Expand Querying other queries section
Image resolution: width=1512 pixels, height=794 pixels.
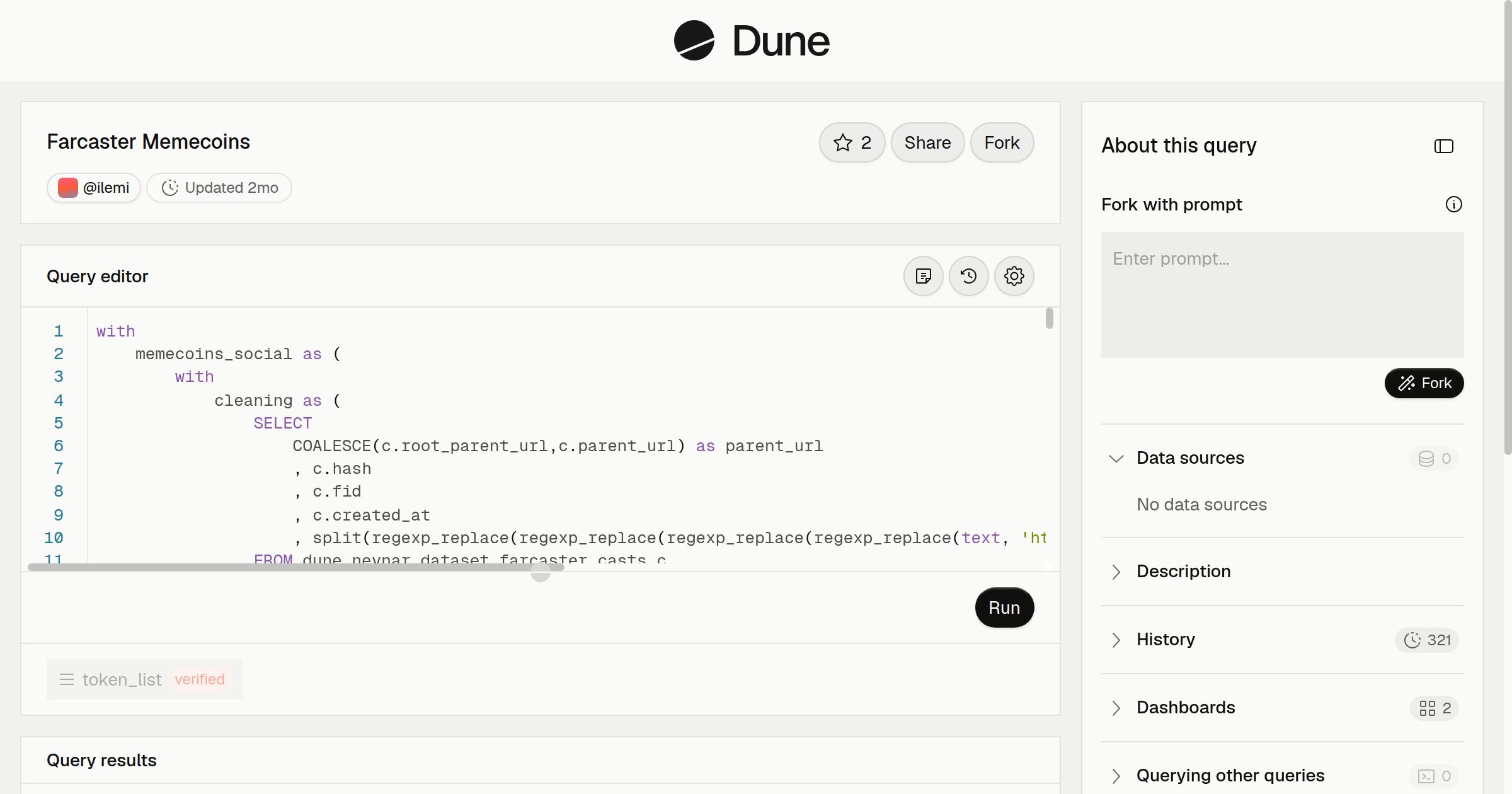[x=1116, y=776]
